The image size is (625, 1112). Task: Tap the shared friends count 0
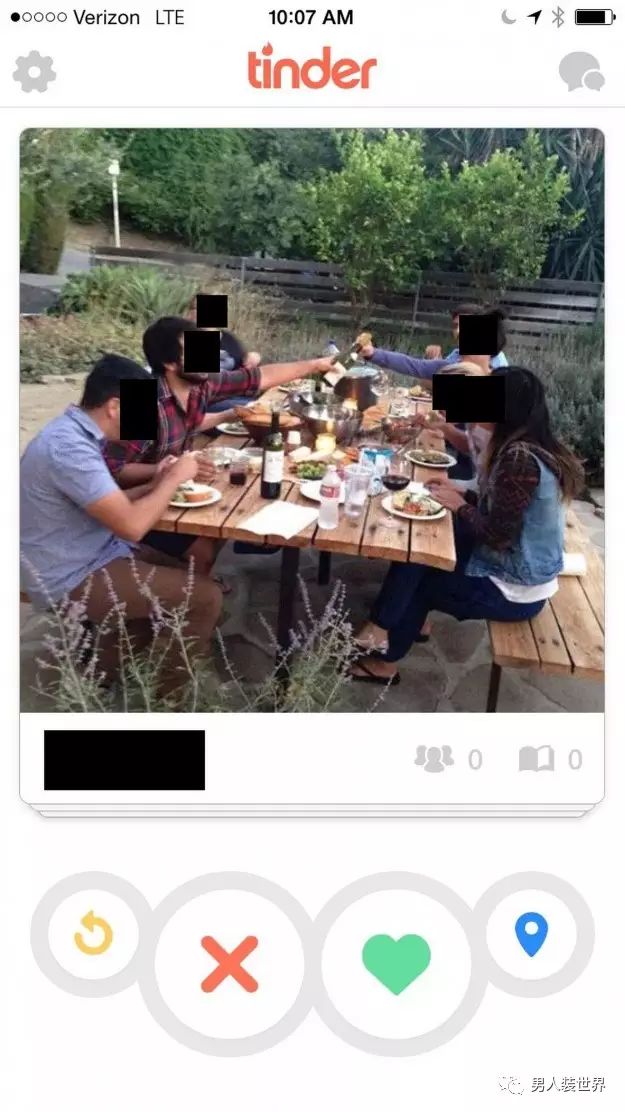point(475,760)
